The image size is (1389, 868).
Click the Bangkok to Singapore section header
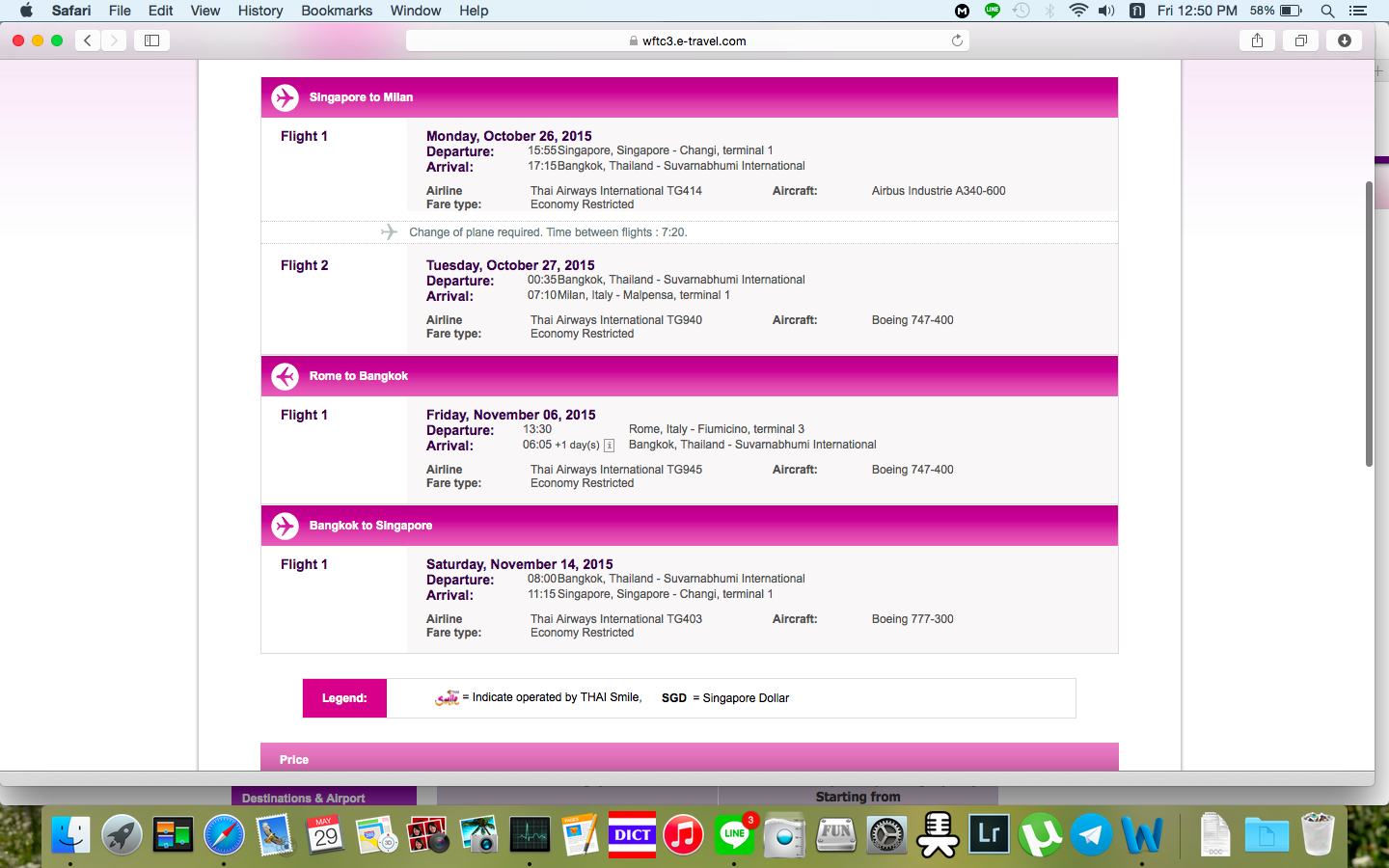point(690,526)
